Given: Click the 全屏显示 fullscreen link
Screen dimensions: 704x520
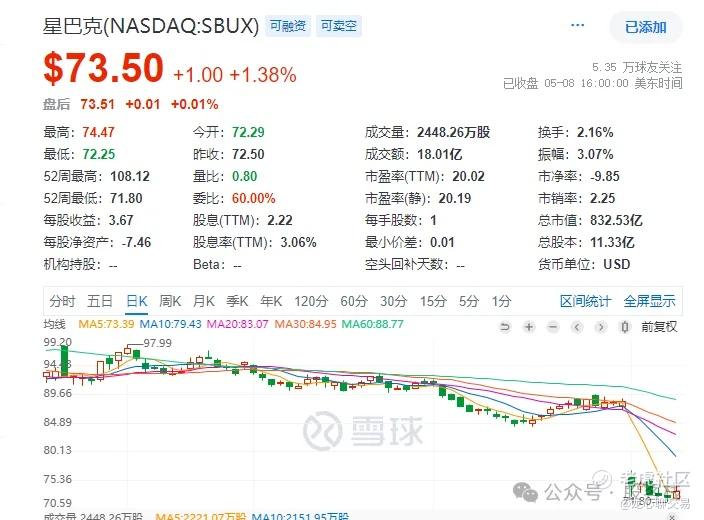Looking at the screenshot, I should coord(649,301).
